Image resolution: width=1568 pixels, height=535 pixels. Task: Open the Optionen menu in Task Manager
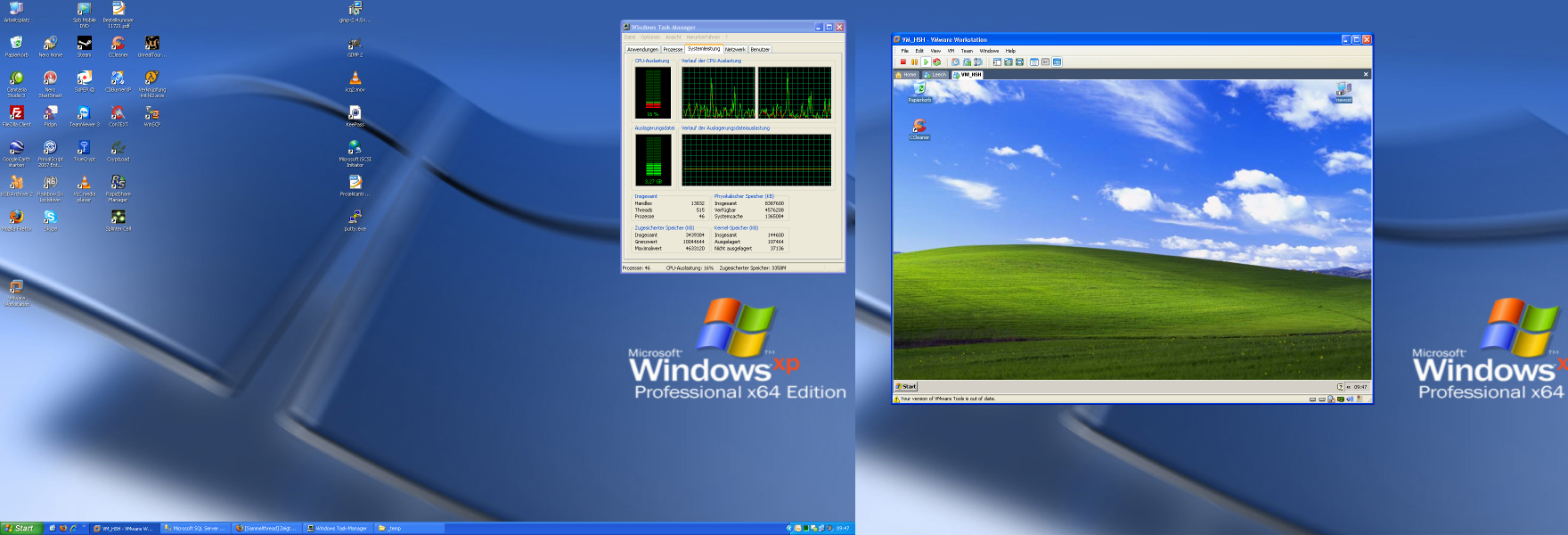click(x=650, y=37)
